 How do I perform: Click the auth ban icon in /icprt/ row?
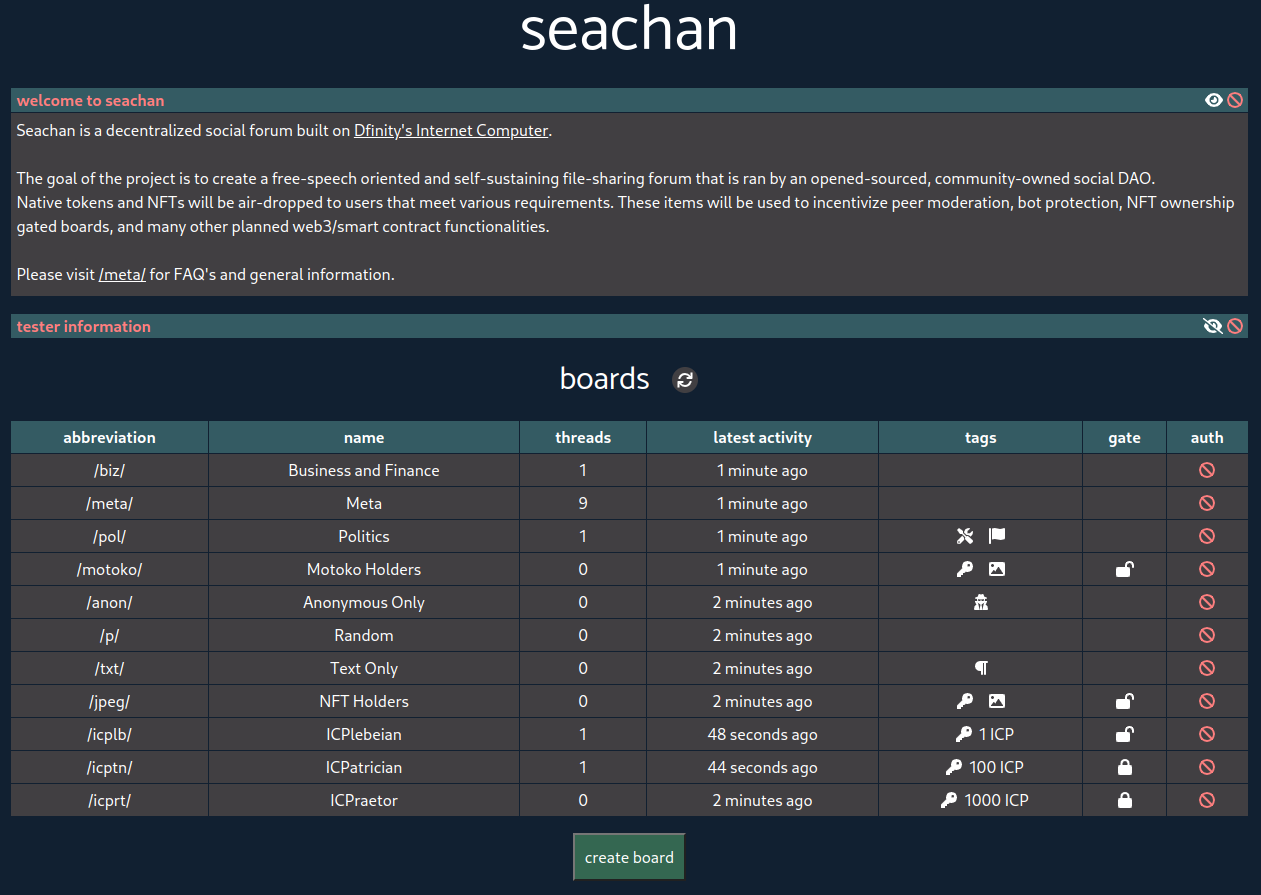click(1207, 800)
